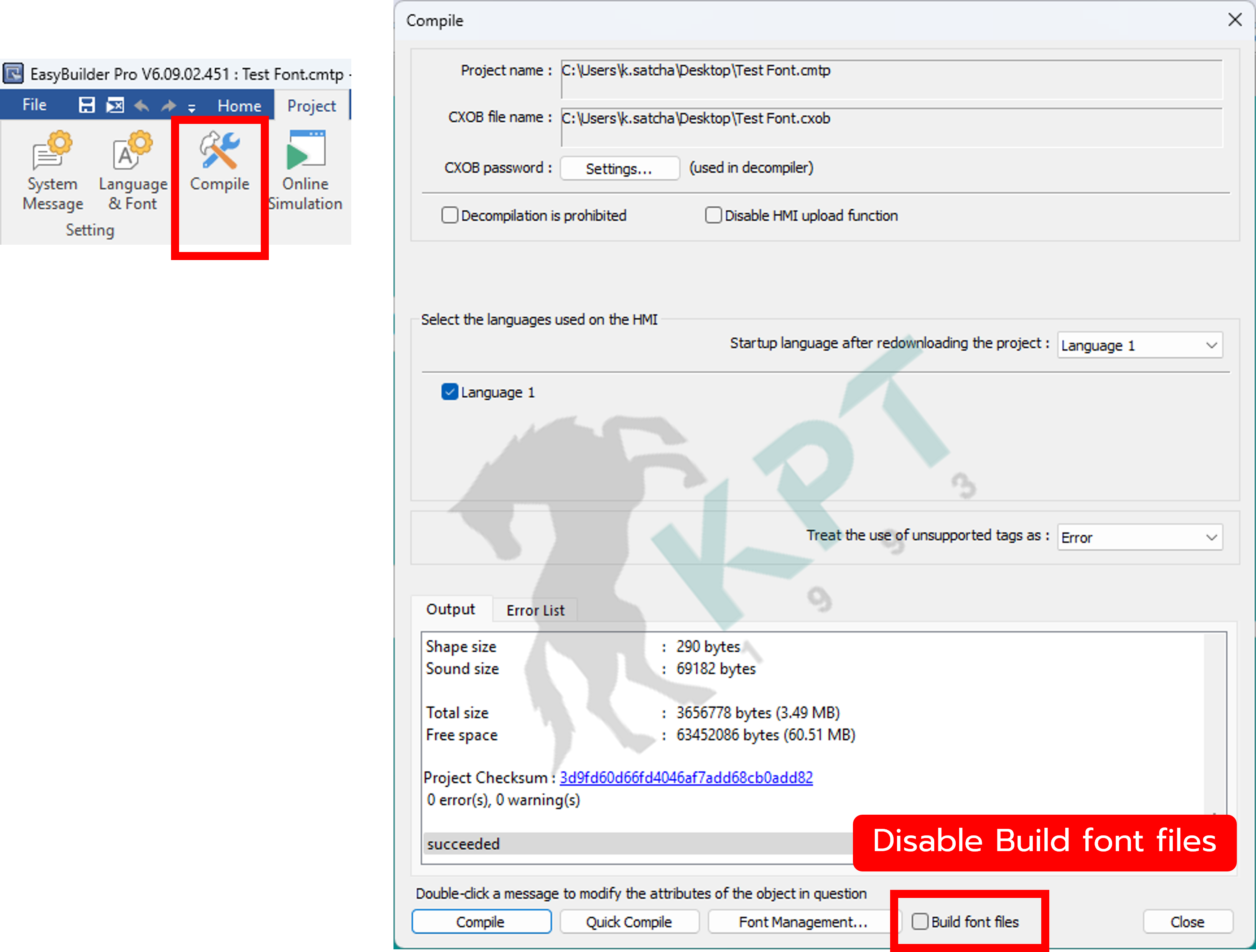Open unsupported tags treatment dropdown
The width and height of the screenshot is (1256, 952).
coord(1139,537)
